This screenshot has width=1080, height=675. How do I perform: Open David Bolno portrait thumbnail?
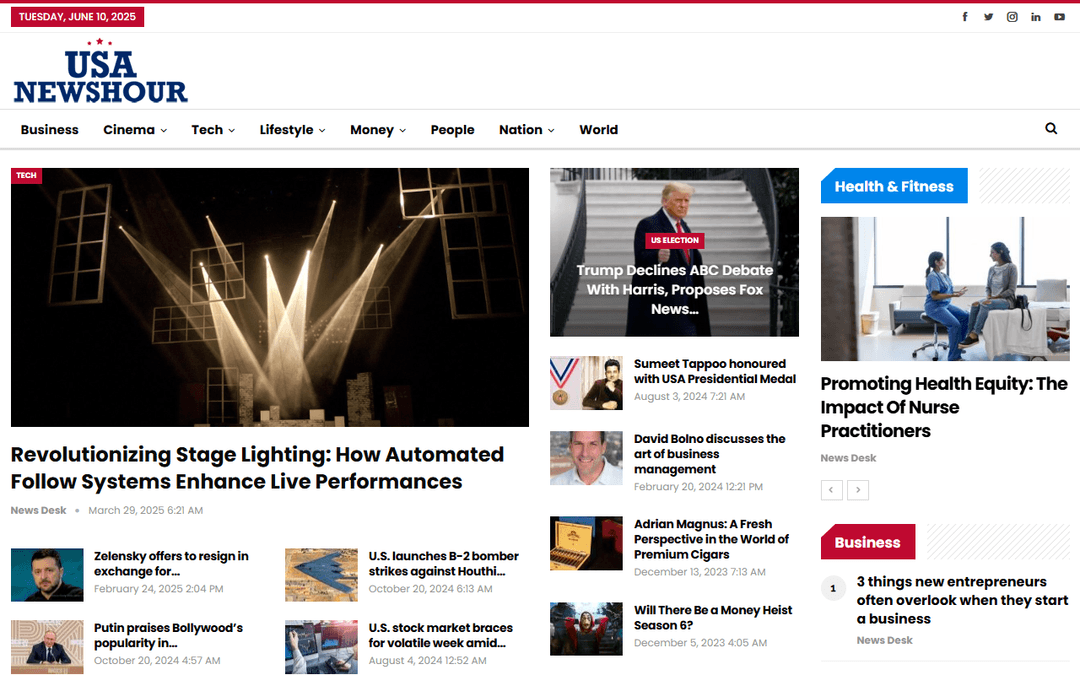(586, 458)
